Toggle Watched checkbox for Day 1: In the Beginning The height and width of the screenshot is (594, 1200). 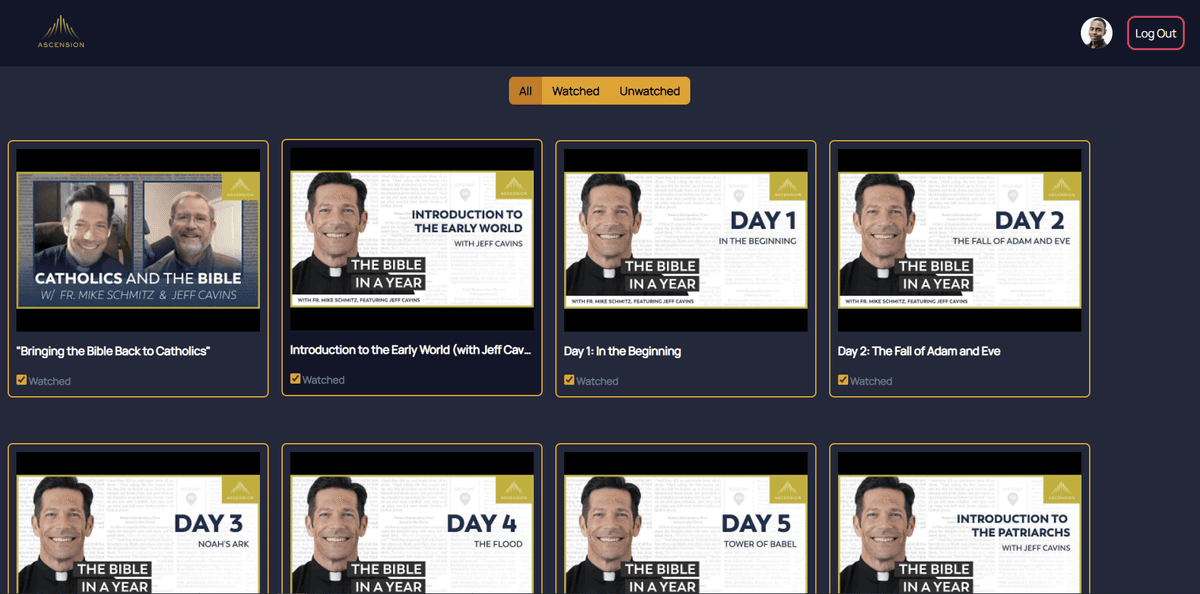(x=569, y=380)
